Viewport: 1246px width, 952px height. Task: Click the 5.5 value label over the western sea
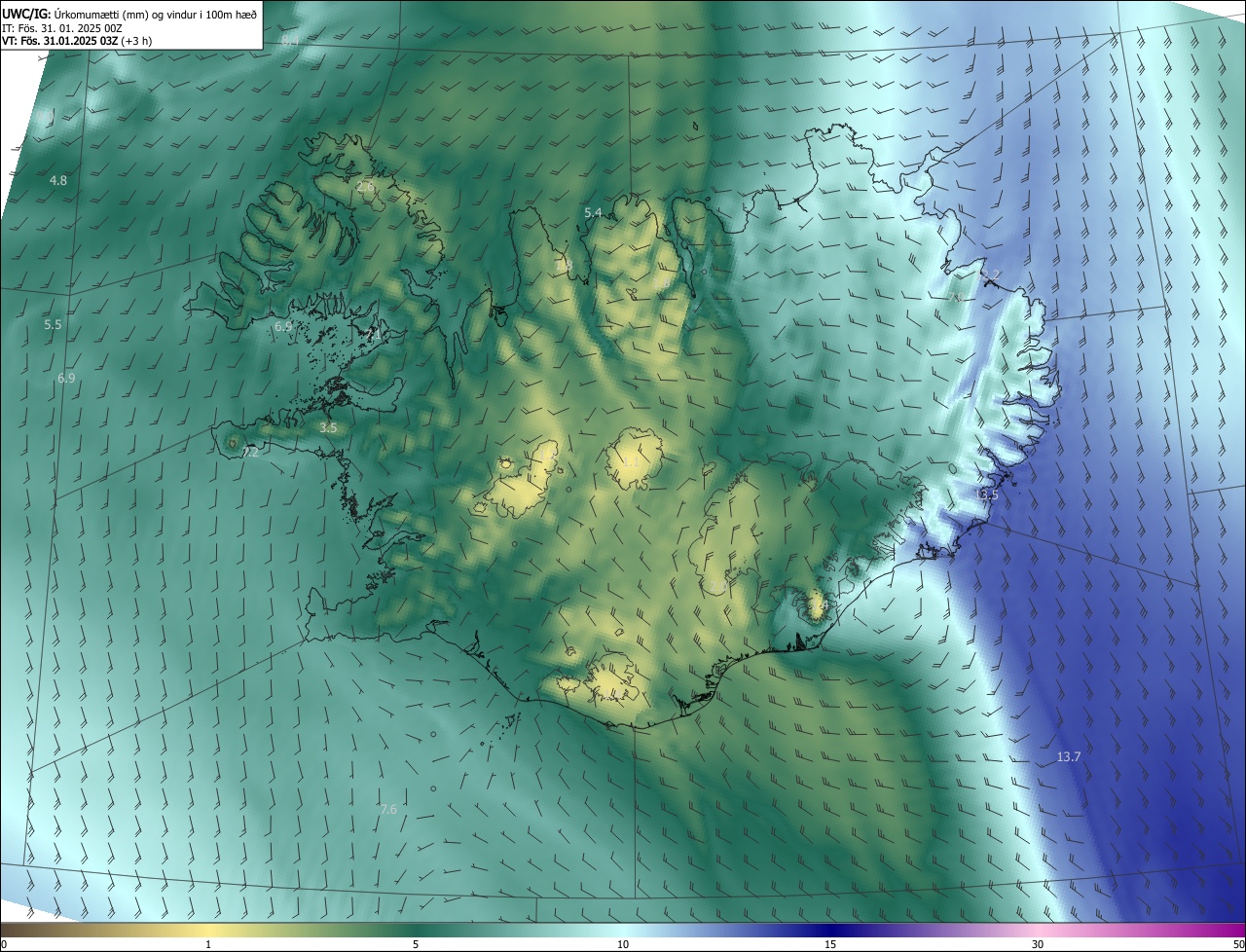tap(53, 324)
